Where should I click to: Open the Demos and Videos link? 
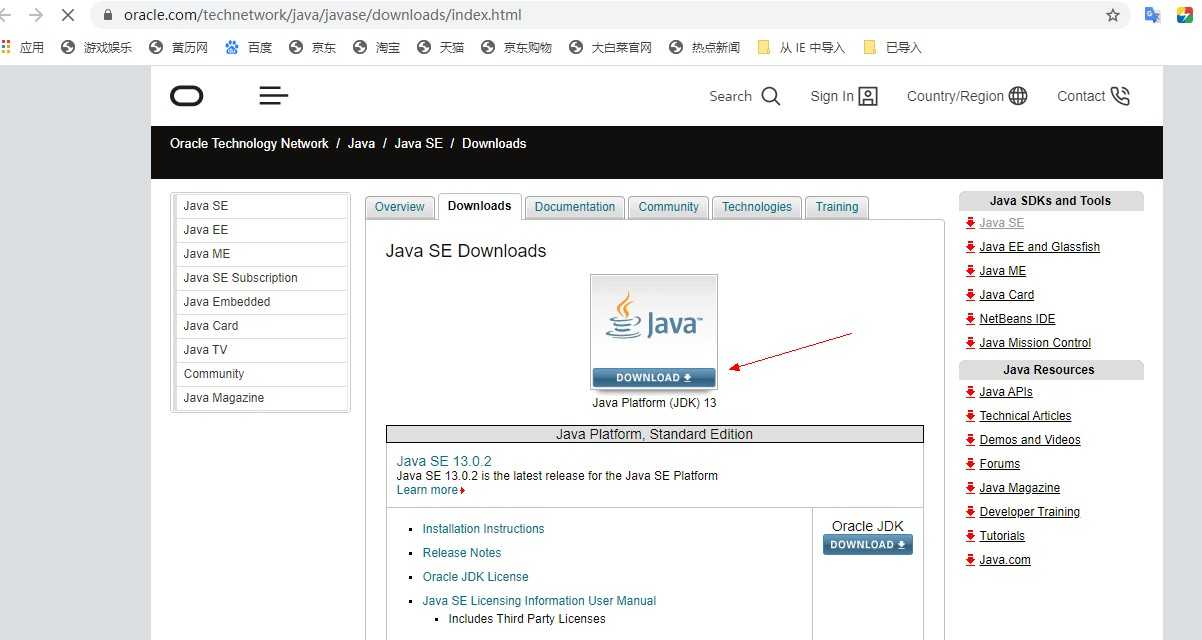[1030, 440]
